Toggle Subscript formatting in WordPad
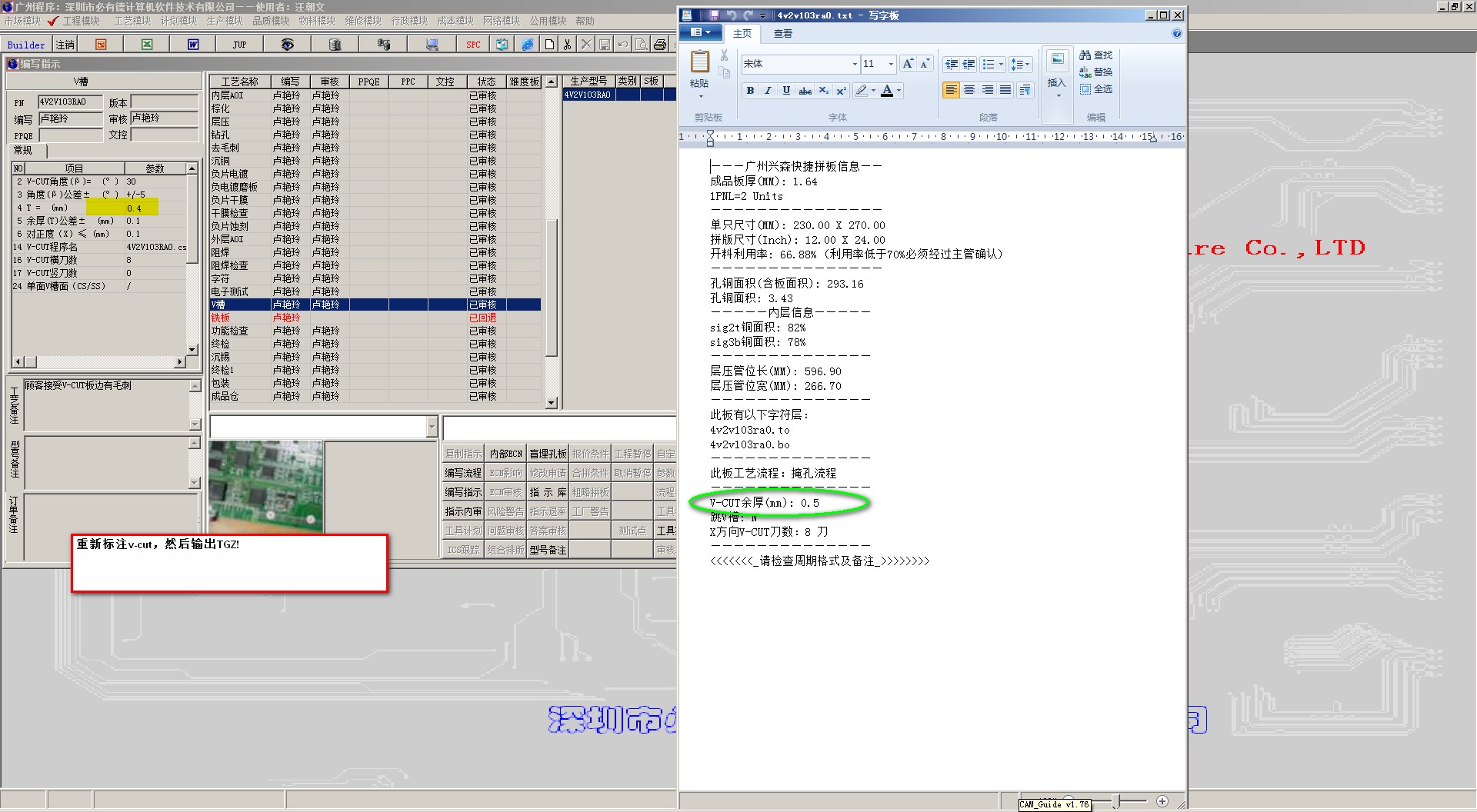 click(x=823, y=90)
